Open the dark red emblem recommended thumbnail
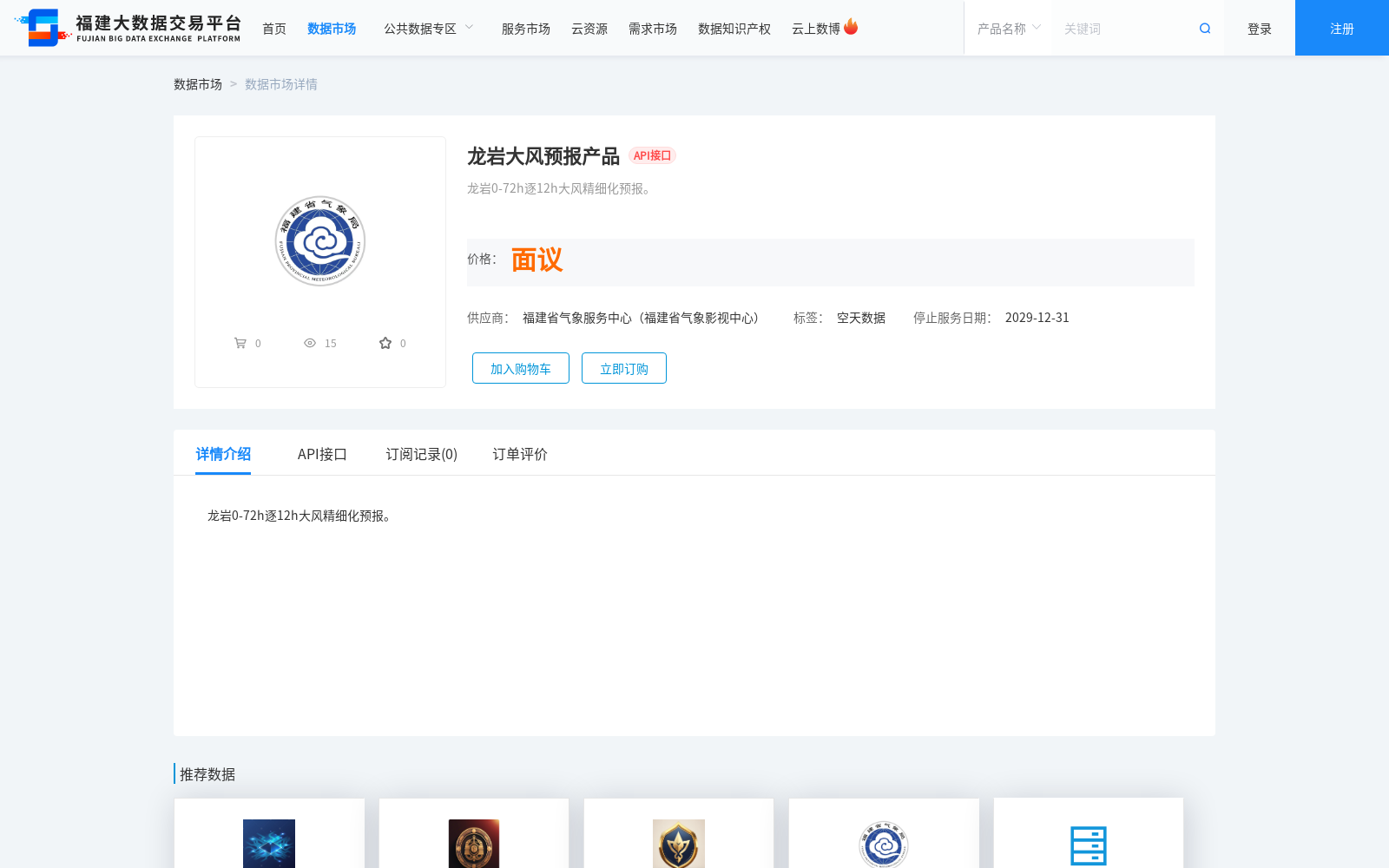The height and width of the screenshot is (868, 1389). [474, 844]
